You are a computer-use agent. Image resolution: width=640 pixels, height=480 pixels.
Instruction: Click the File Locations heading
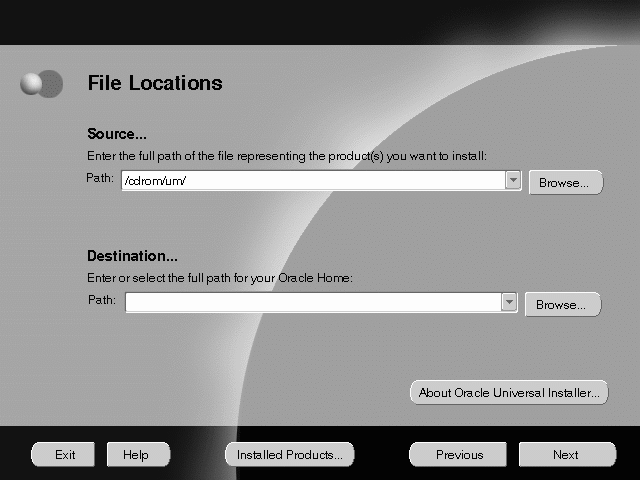coord(155,83)
